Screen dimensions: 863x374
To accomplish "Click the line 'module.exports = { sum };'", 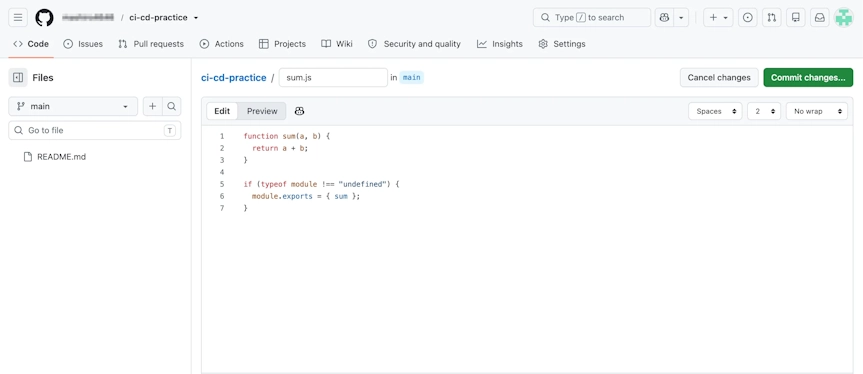I will coord(306,196).
